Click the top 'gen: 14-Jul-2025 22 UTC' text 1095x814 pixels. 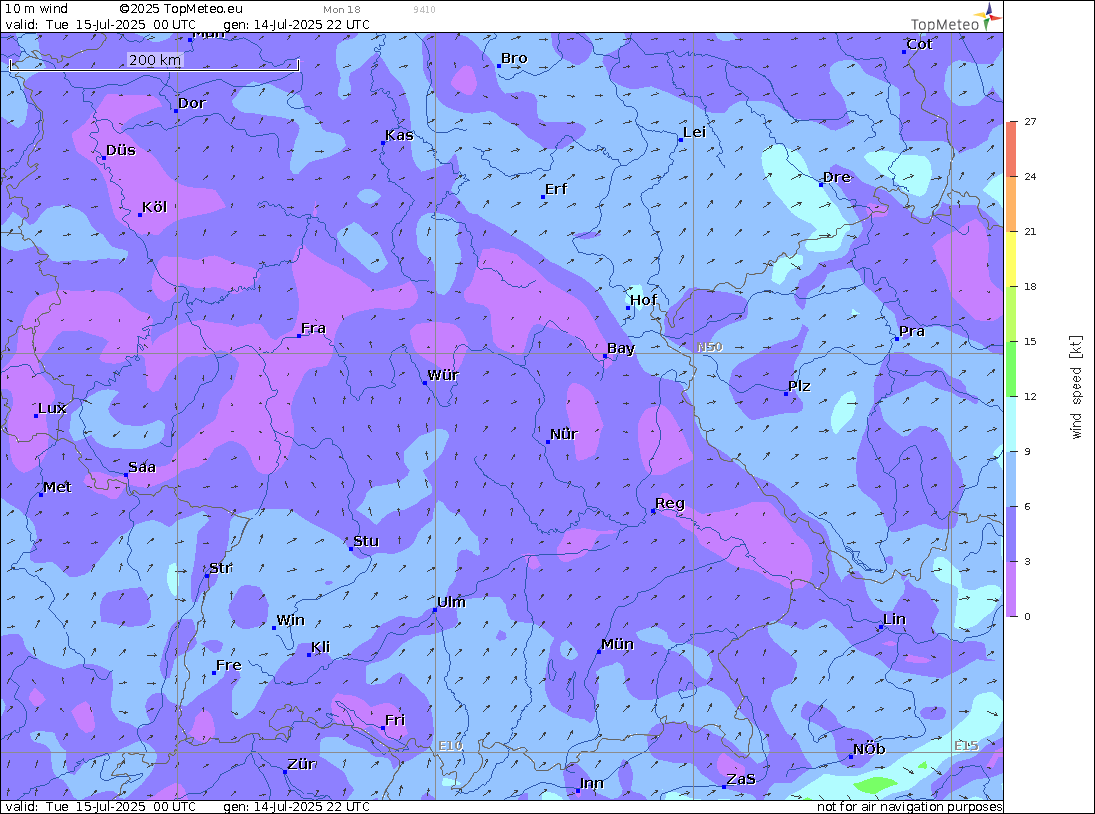[296, 24]
